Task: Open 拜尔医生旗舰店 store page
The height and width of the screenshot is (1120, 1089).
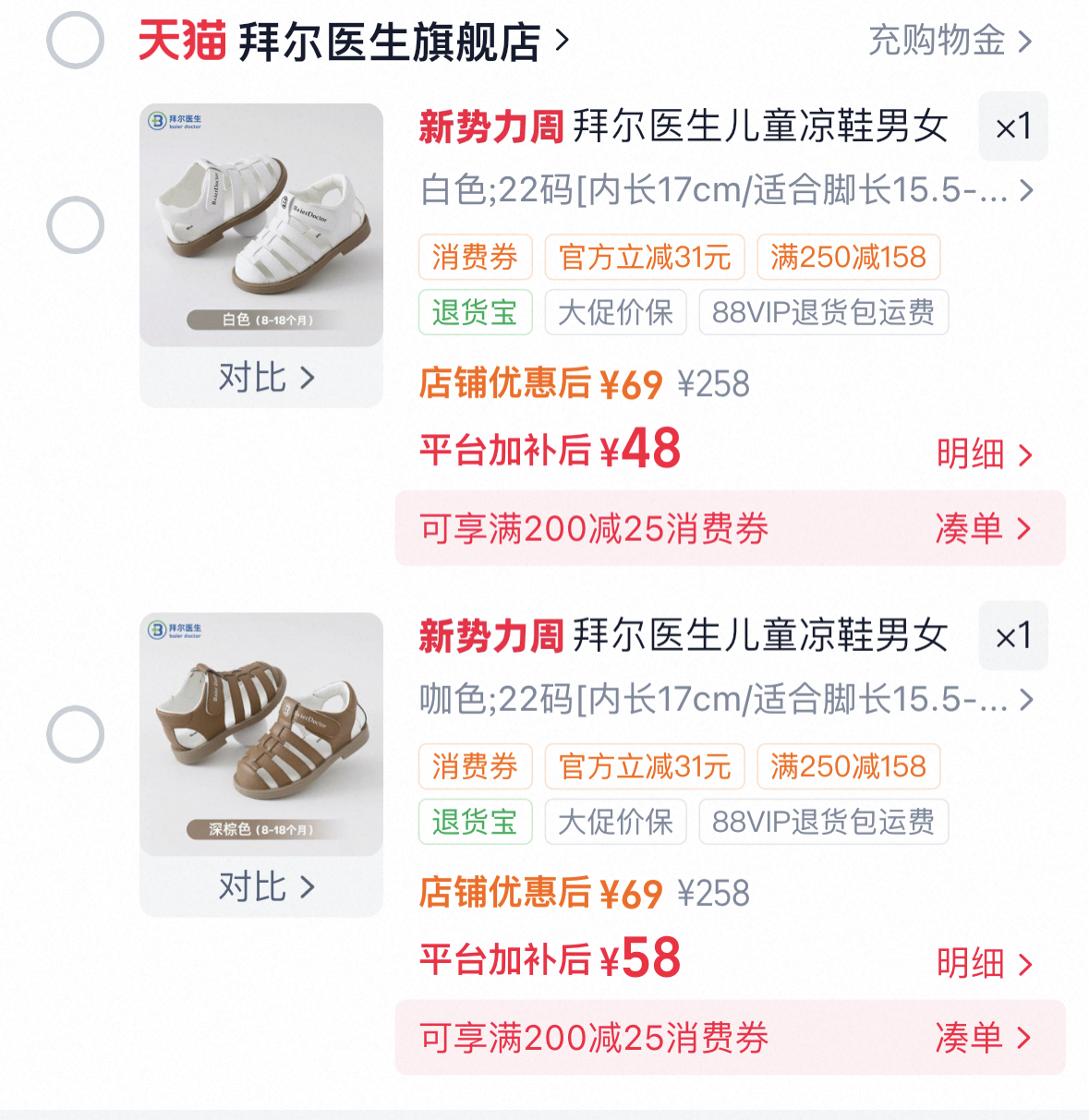Action: point(403,42)
